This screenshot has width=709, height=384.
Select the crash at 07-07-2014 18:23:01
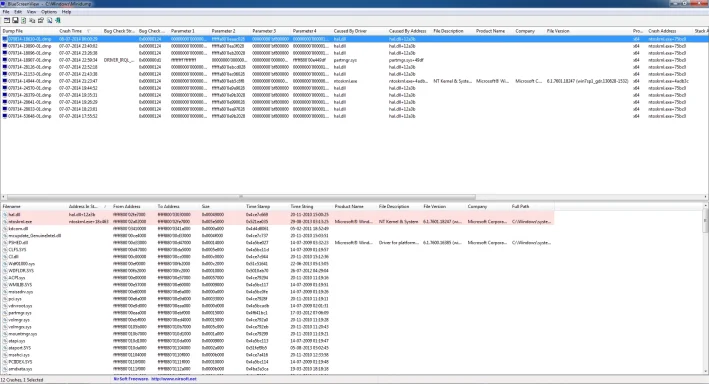(x=354, y=109)
